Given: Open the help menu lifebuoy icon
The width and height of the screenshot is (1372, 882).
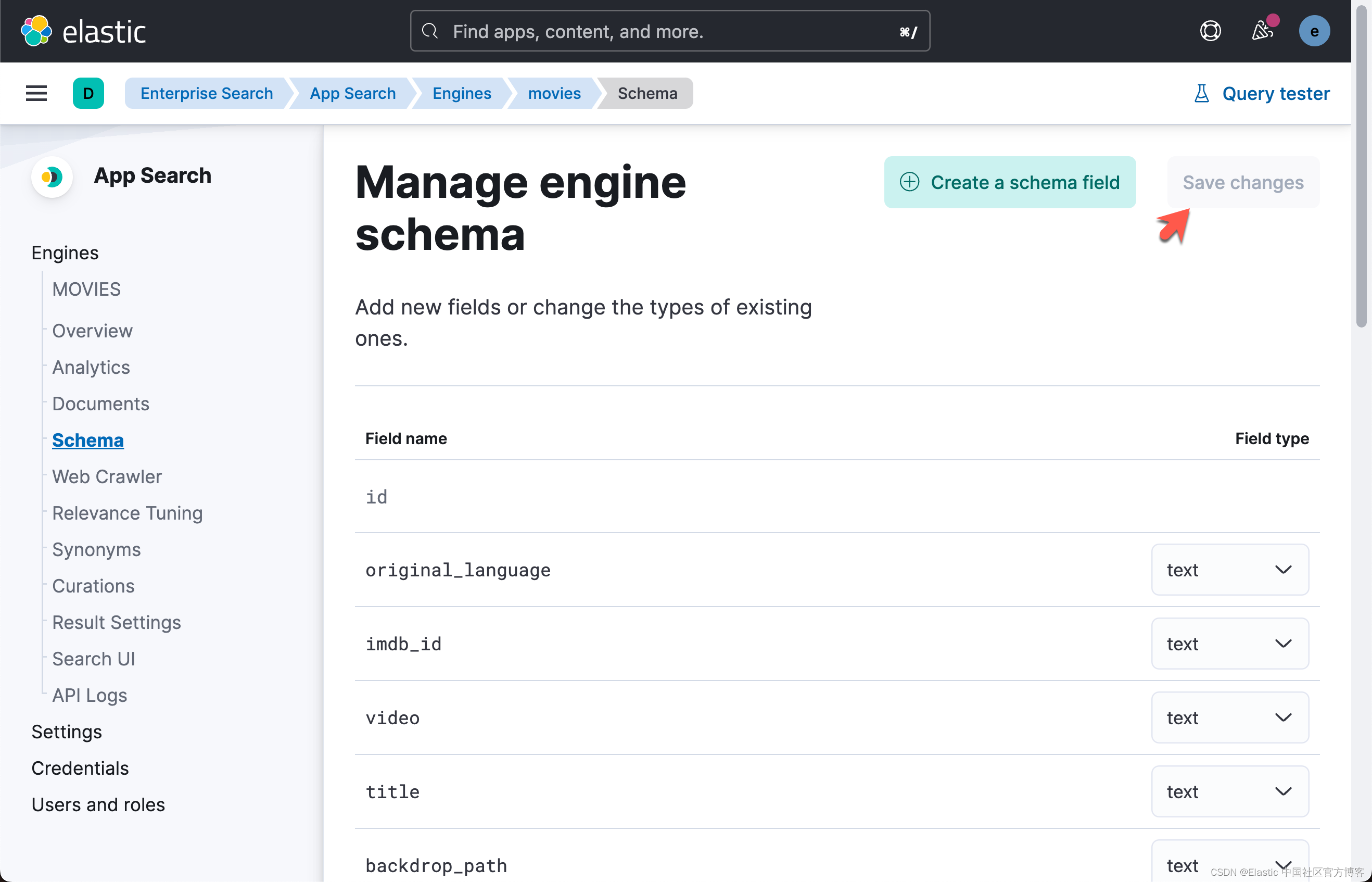Looking at the screenshot, I should [1210, 31].
